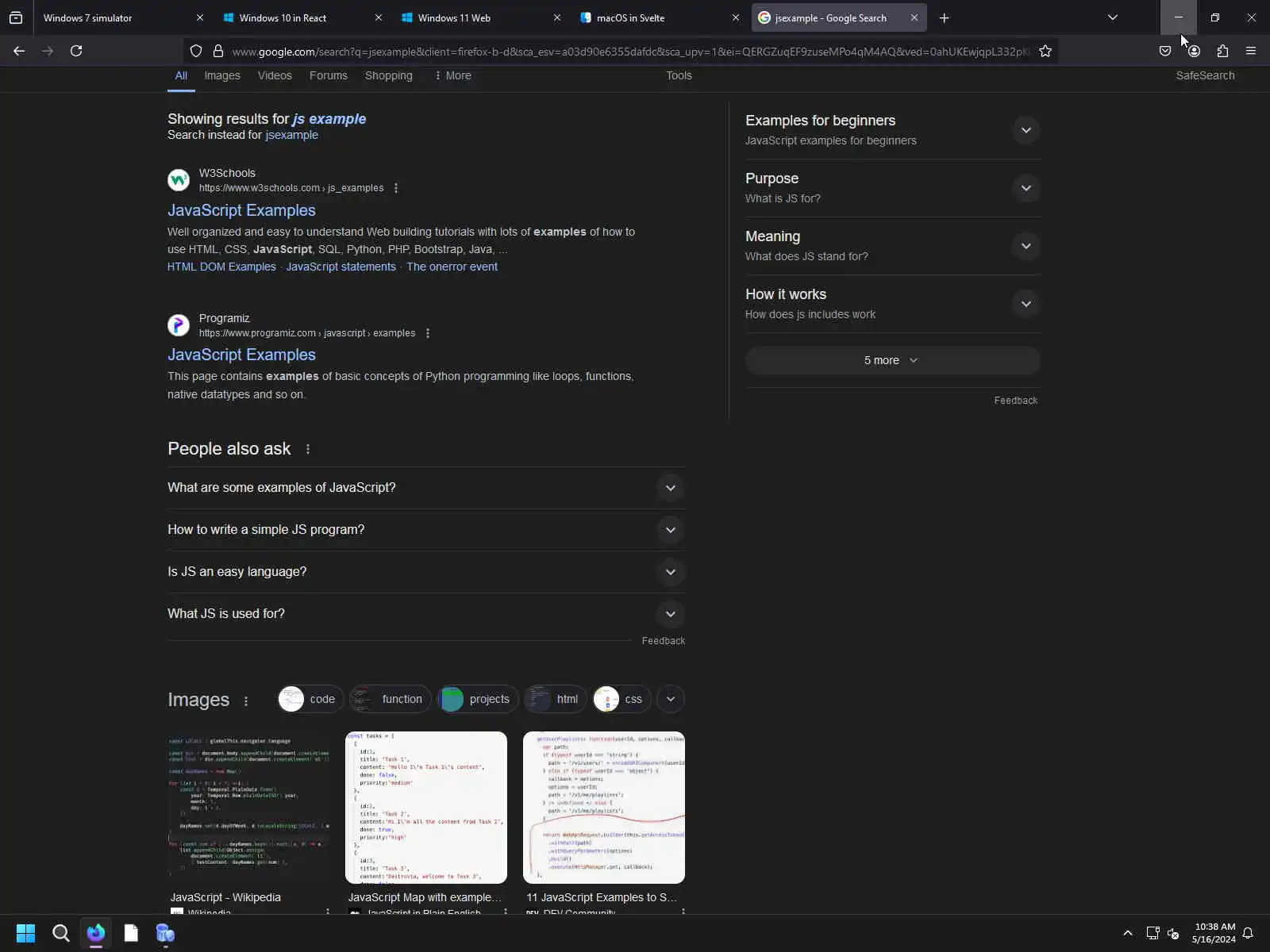Open the notifications bell in taskbar

pyautogui.click(x=1248, y=933)
